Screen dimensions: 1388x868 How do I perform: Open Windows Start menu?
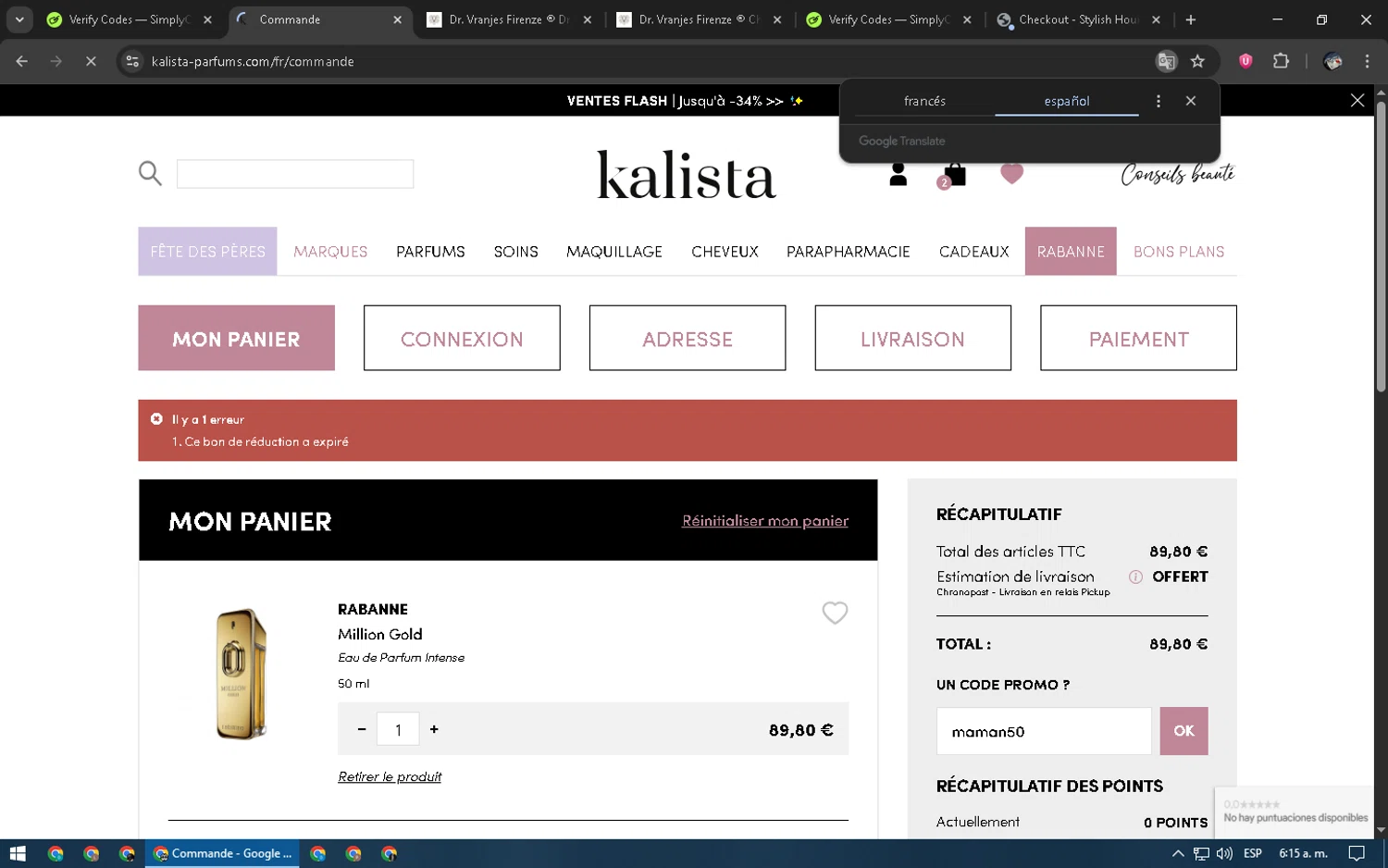point(18,853)
